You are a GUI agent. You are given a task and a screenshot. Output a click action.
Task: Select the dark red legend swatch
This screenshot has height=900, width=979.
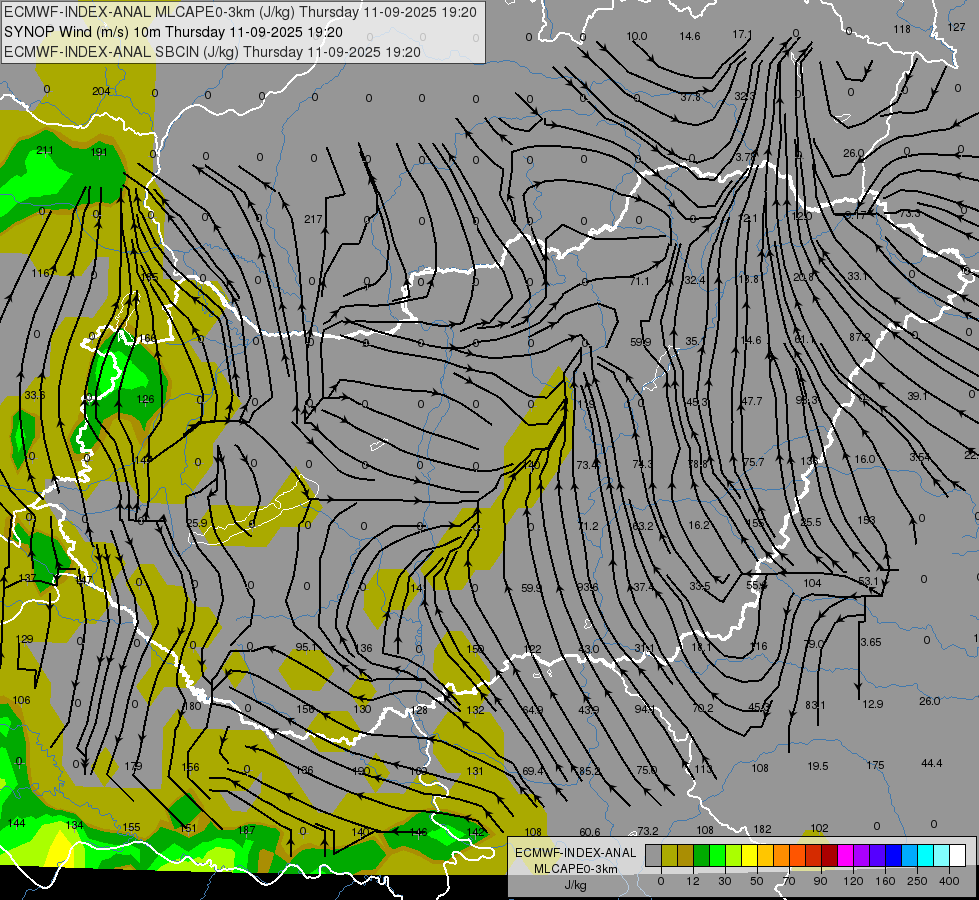pyautogui.click(x=829, y=855)
